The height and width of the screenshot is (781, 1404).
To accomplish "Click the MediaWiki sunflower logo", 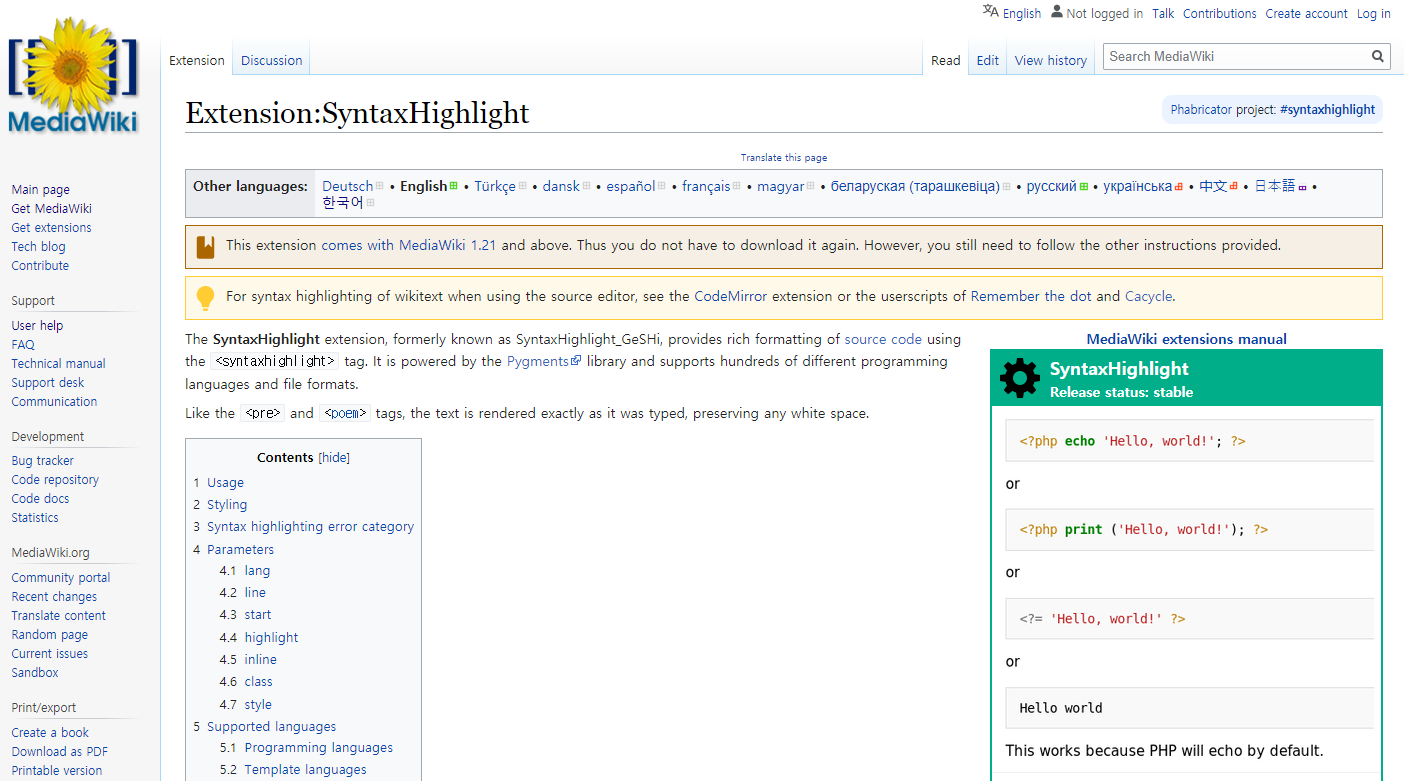I will pyautogui.click(x=72, y=75).
